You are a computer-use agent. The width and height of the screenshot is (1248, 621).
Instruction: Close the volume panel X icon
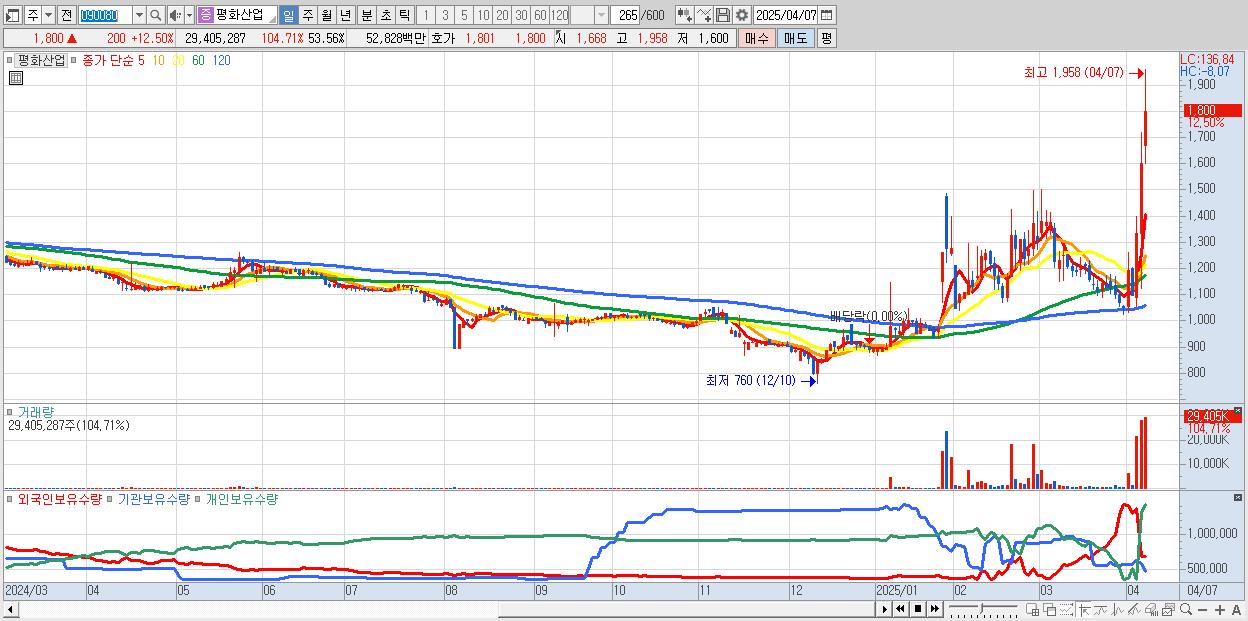(x=1239, y=411)
